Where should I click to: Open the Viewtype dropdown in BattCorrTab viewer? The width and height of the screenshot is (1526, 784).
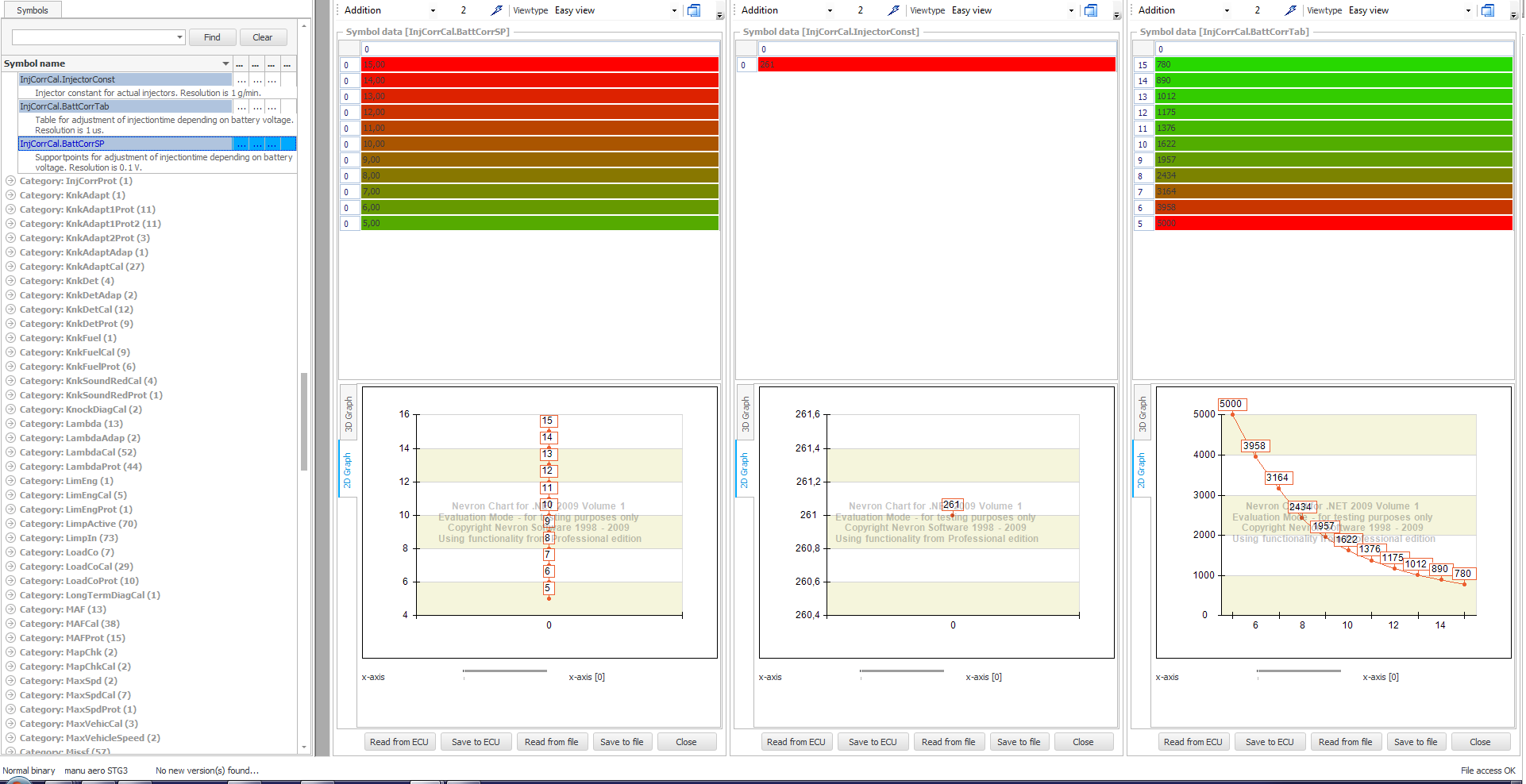[1468, 10]
